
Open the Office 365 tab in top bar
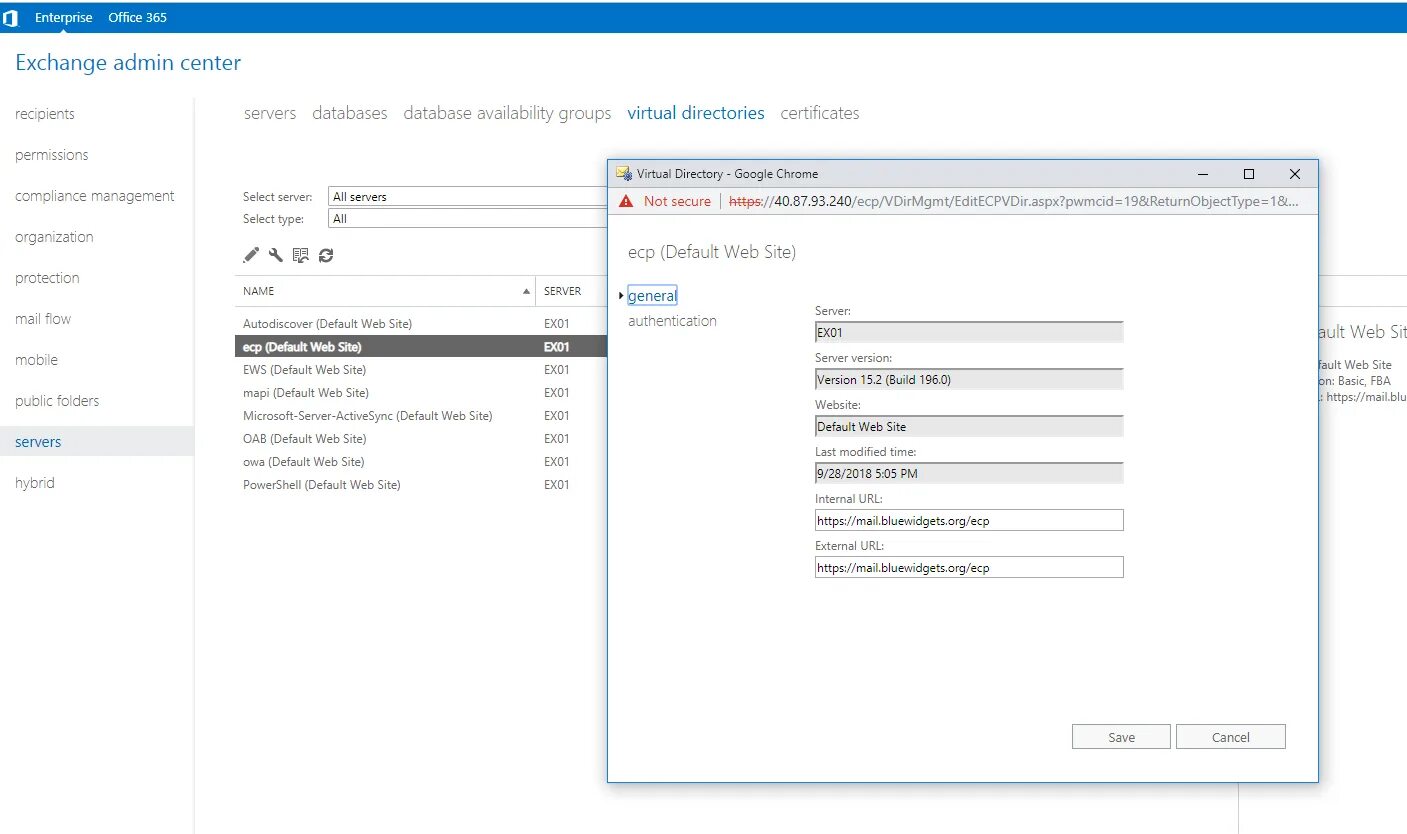(138, 18)
